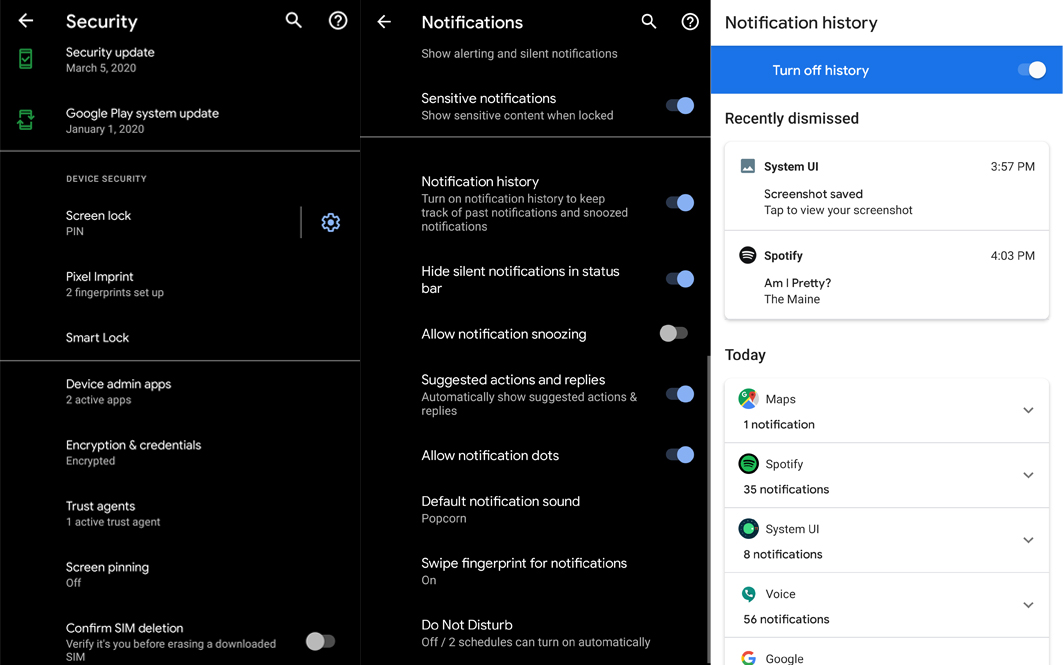This screenshot has height=665, width=1063.
Task: Go back from the Notifications screen
Action: 384,22
